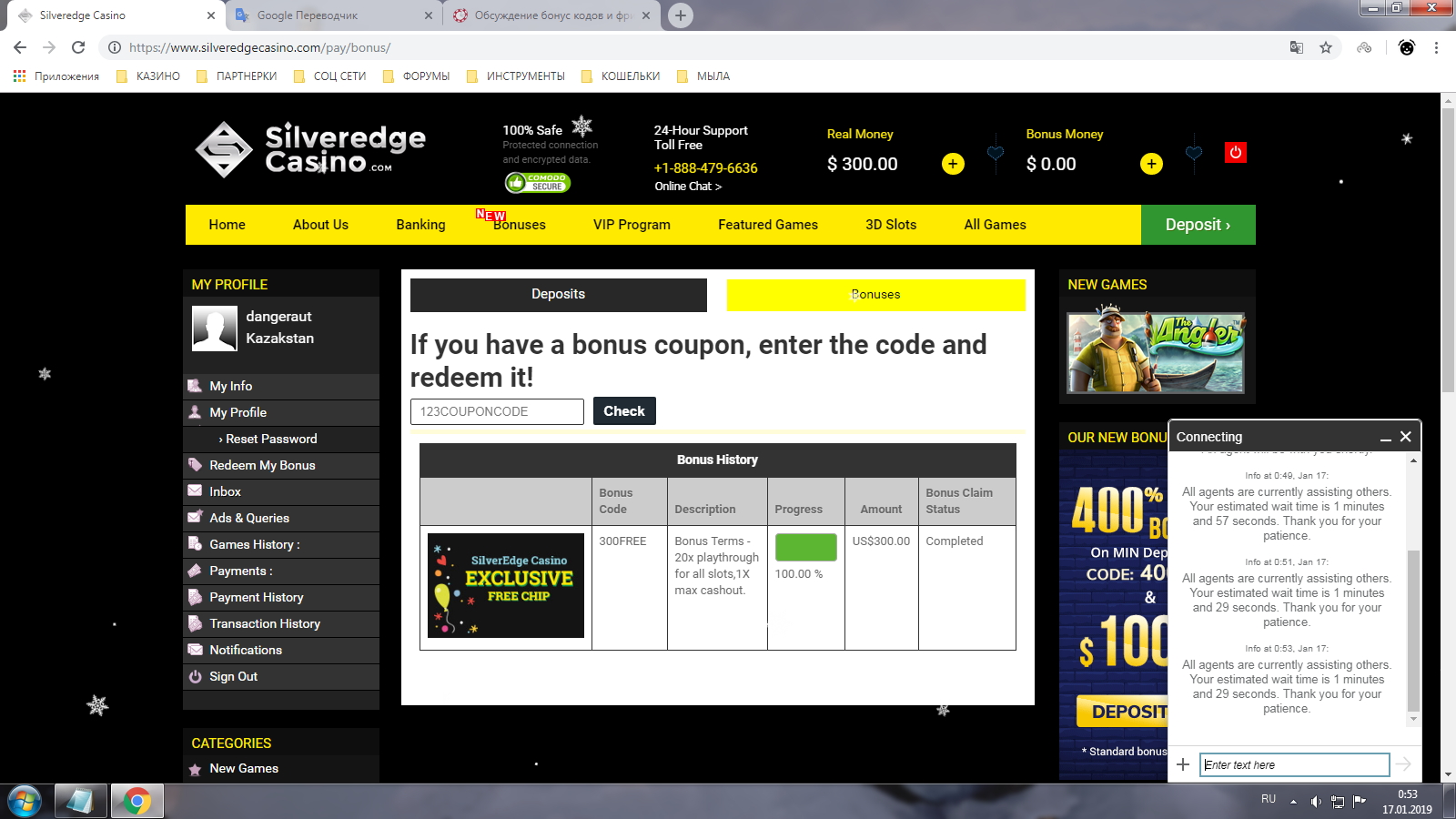Switch to Google Переводчик browser tab

tap(334, 15)
